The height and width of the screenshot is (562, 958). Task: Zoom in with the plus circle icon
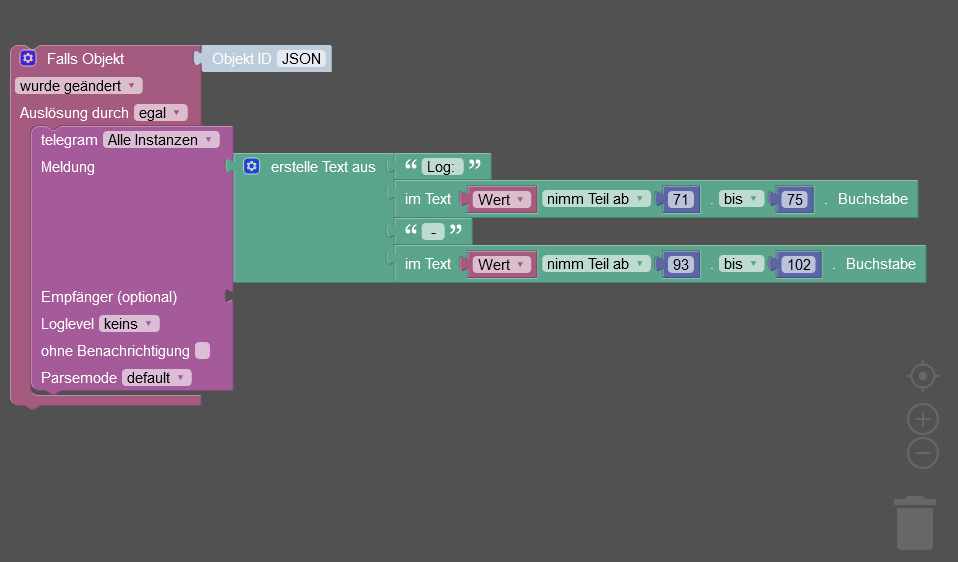pyautogui.click(x=923, y=419)
